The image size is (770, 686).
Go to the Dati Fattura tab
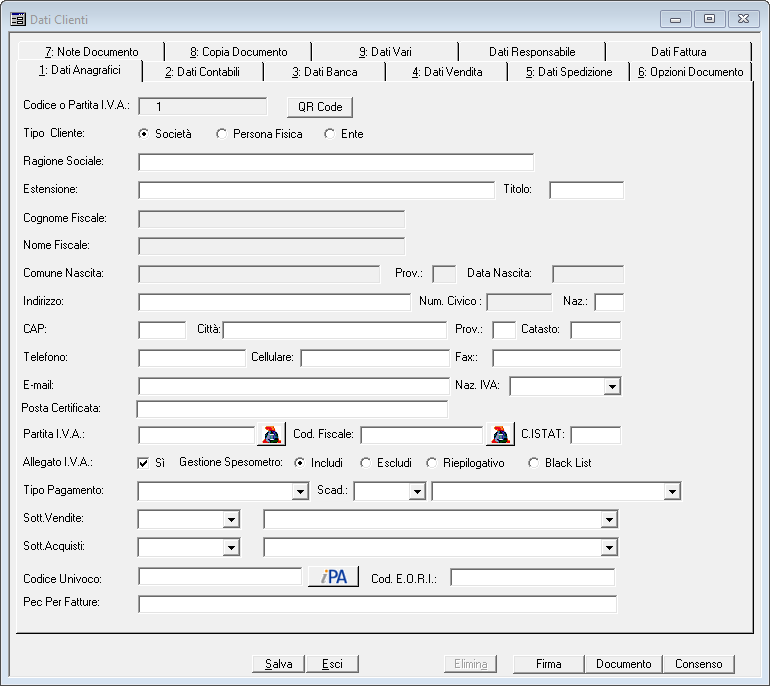678,52
